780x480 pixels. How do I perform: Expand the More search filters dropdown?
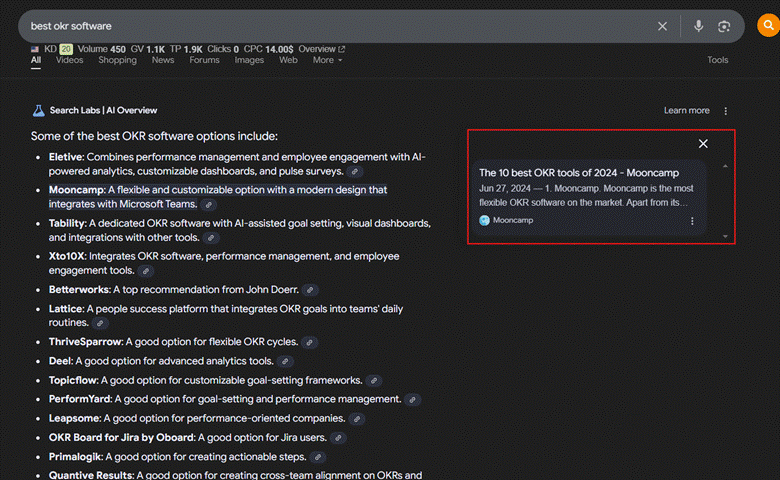pos(327,60)
